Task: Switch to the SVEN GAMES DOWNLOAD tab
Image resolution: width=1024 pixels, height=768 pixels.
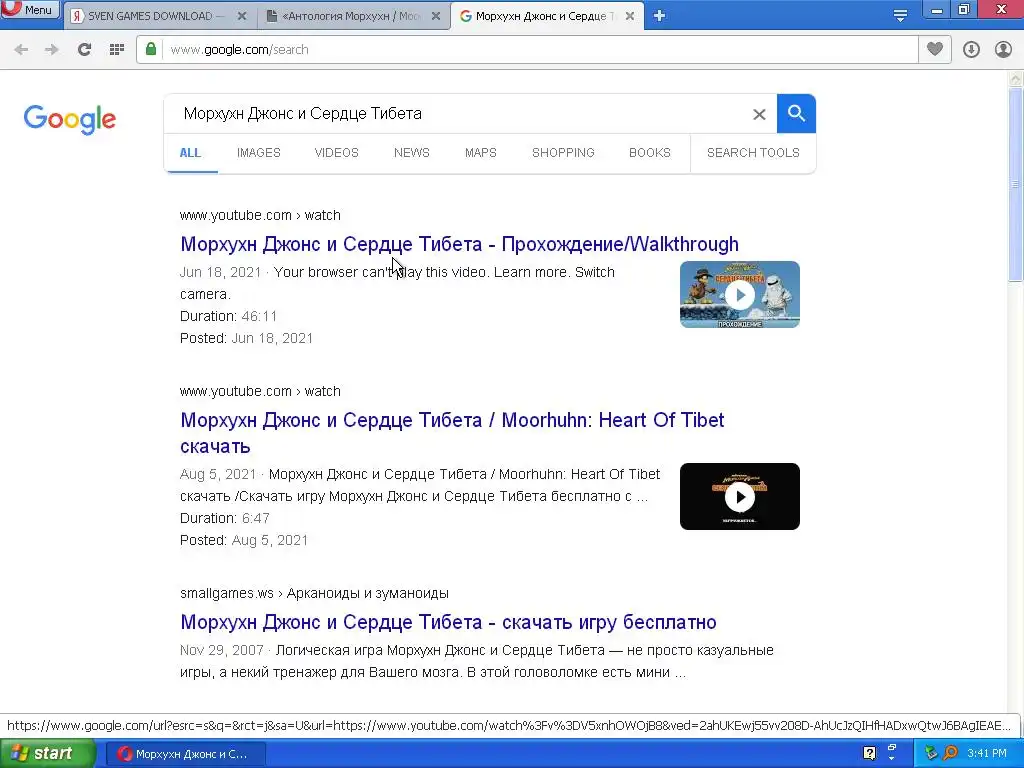Action: [159, 16]
